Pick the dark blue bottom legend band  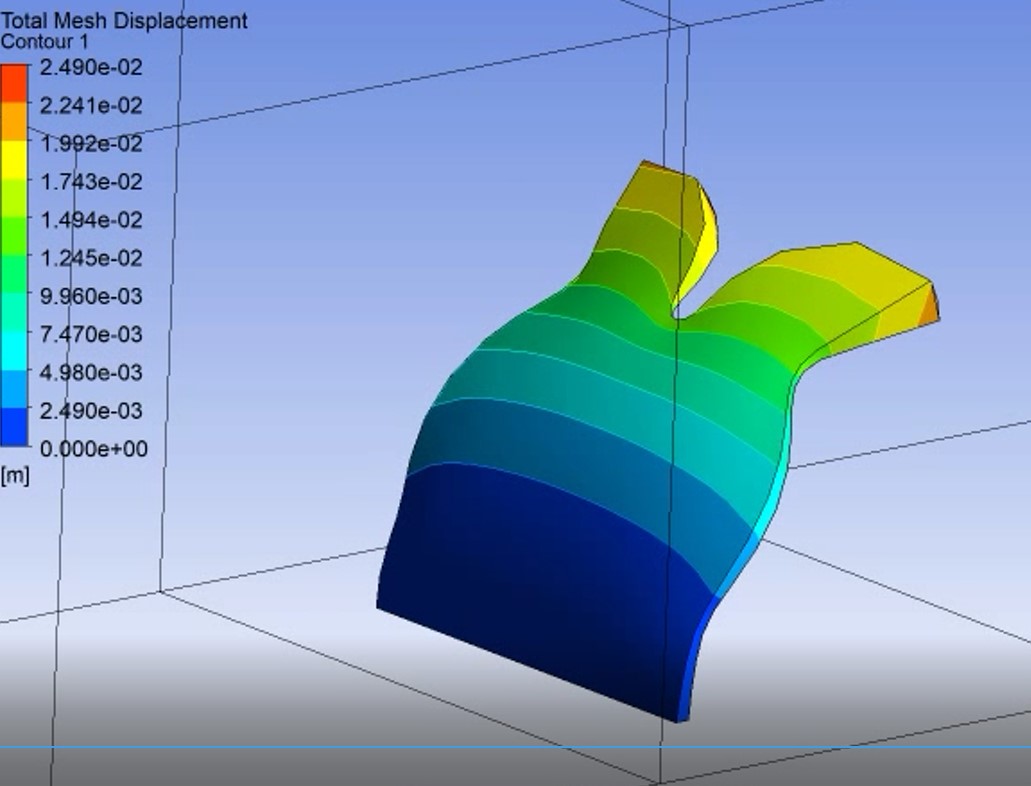[x=15, y=428]
